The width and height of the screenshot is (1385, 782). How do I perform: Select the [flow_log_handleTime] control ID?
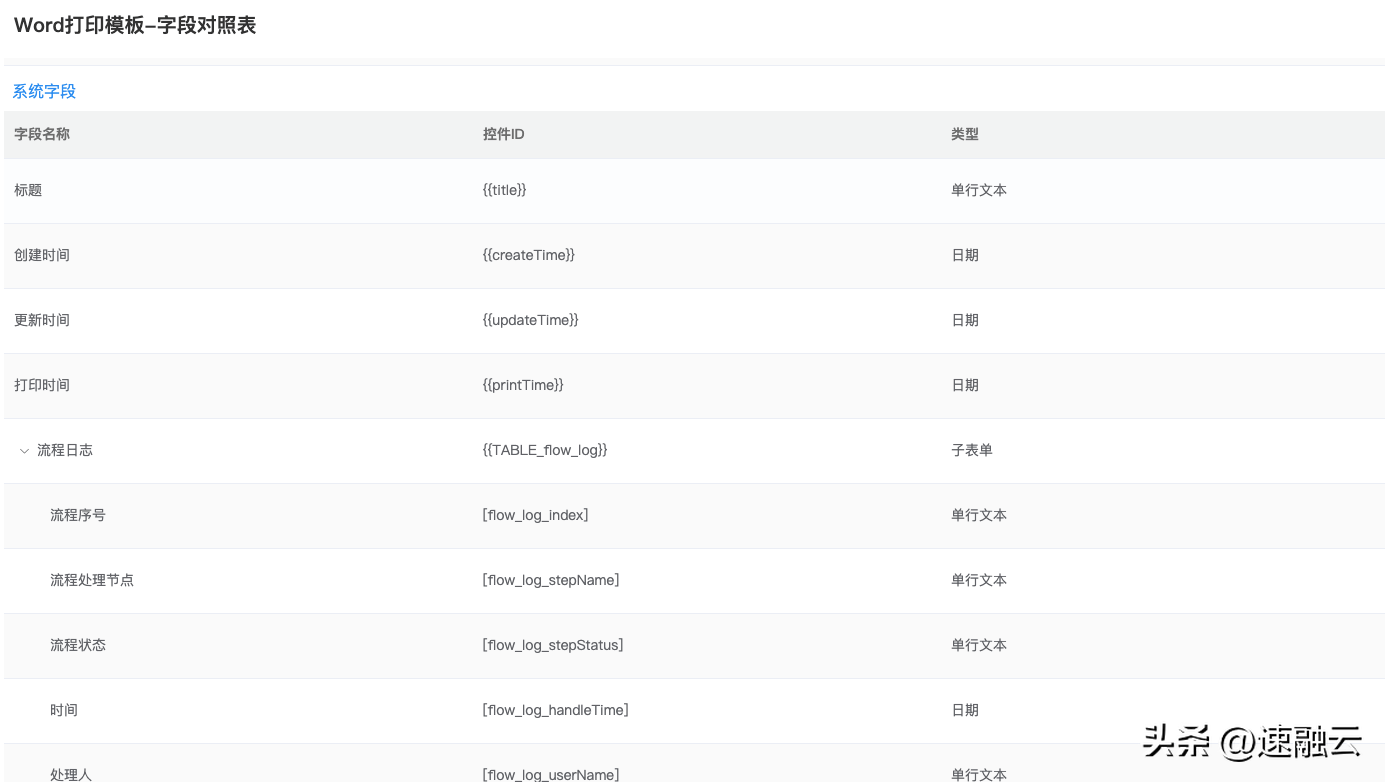[555, 710]
